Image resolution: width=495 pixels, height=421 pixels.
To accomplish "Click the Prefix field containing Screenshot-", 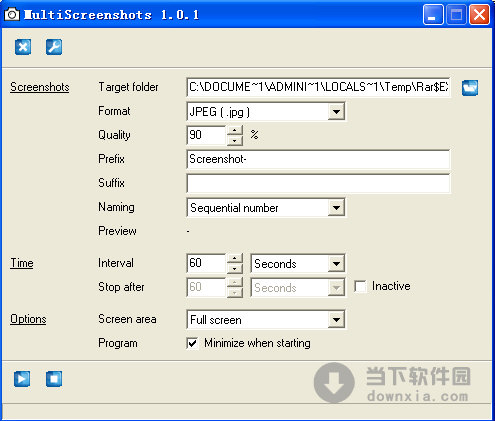I will 318,159.
